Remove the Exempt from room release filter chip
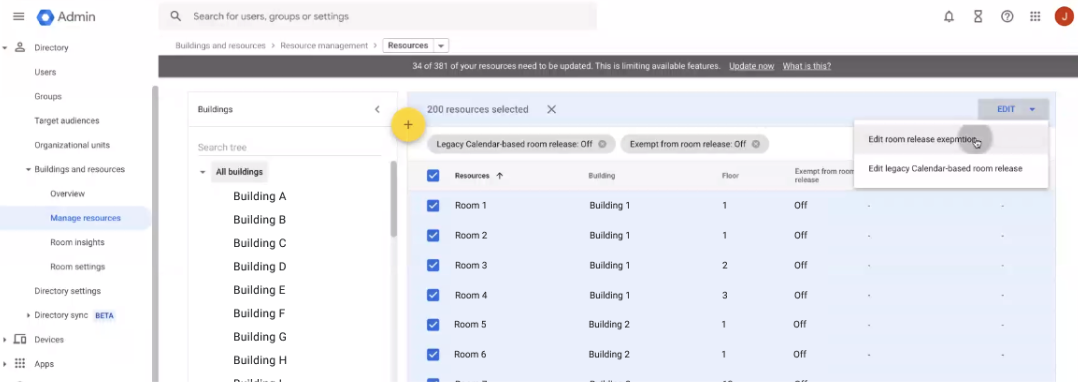Screen dimensions: 1078x383 tap(756, 144)
